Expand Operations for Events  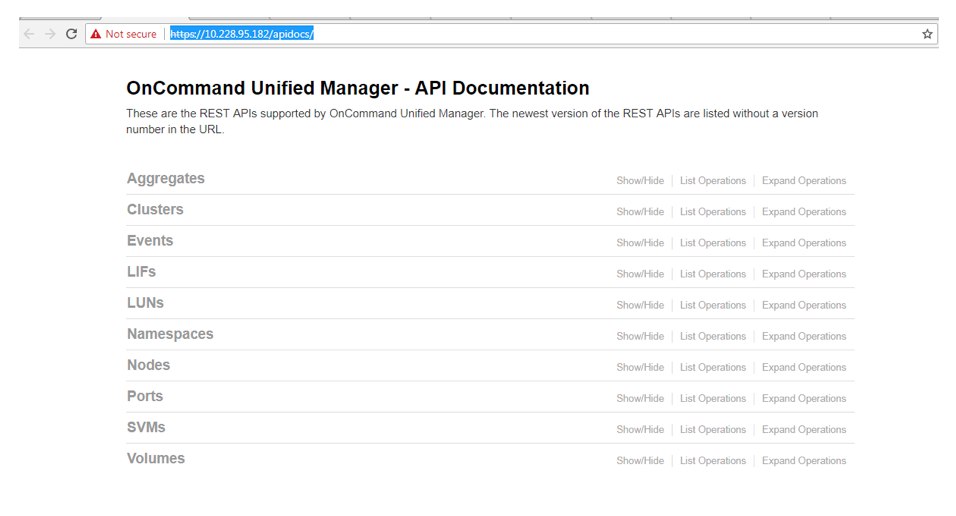click(x=804, y=243)
